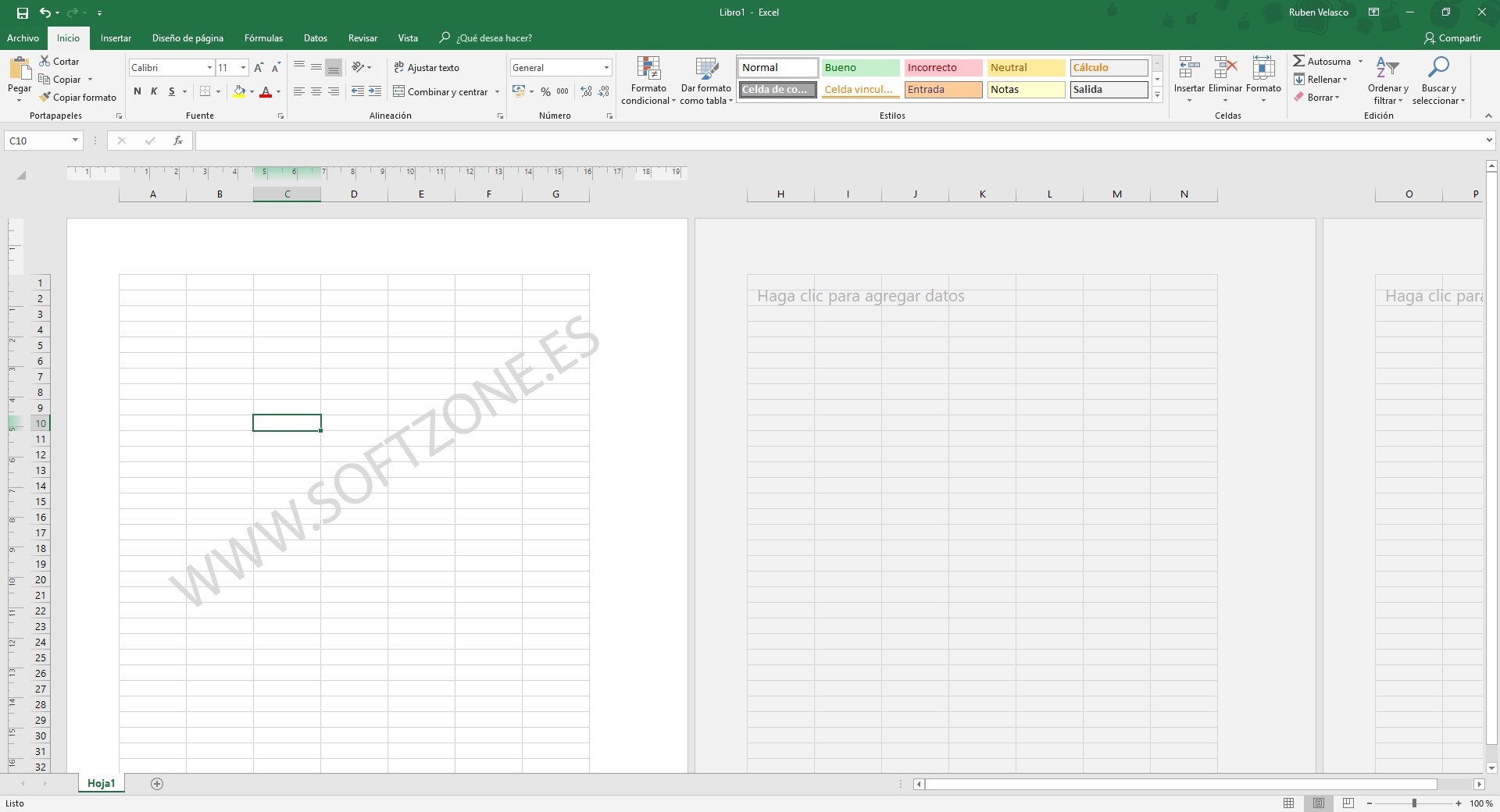Image resolution: width=1500 pixels, height=812 pixels.
Task: Enable Ajustar texto wrapping
Action: coord(427,68)
